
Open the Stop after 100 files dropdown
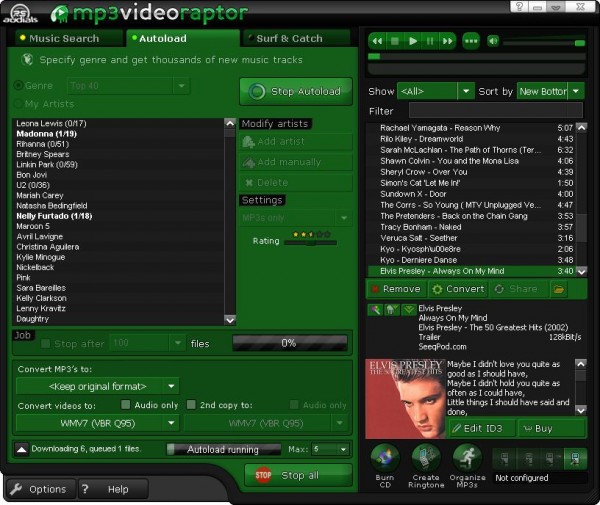pyautogui.click(x=178, y=343)
